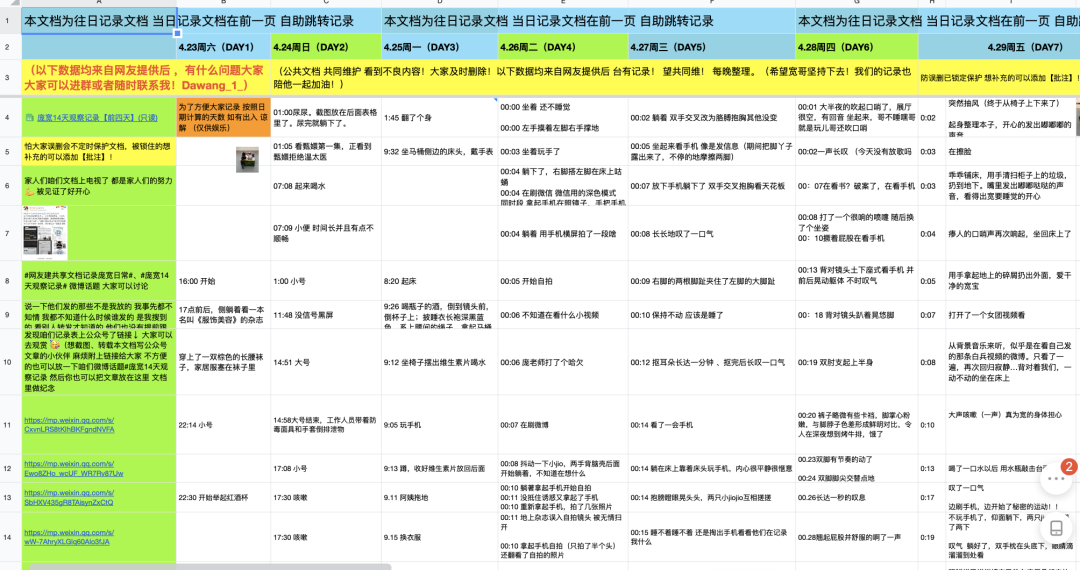The width and height of the screenshot is (1080, 570).
Task: Select the cell 00:07 在刷微博
Action: pyautogui.click(x=563, y=425)
